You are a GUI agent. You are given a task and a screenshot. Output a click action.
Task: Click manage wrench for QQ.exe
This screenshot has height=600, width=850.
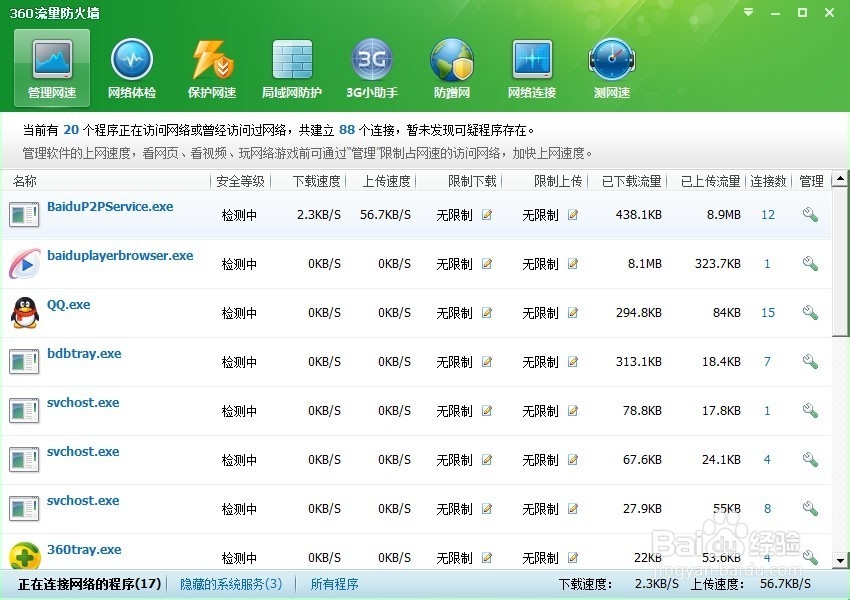tap(810, 313)
